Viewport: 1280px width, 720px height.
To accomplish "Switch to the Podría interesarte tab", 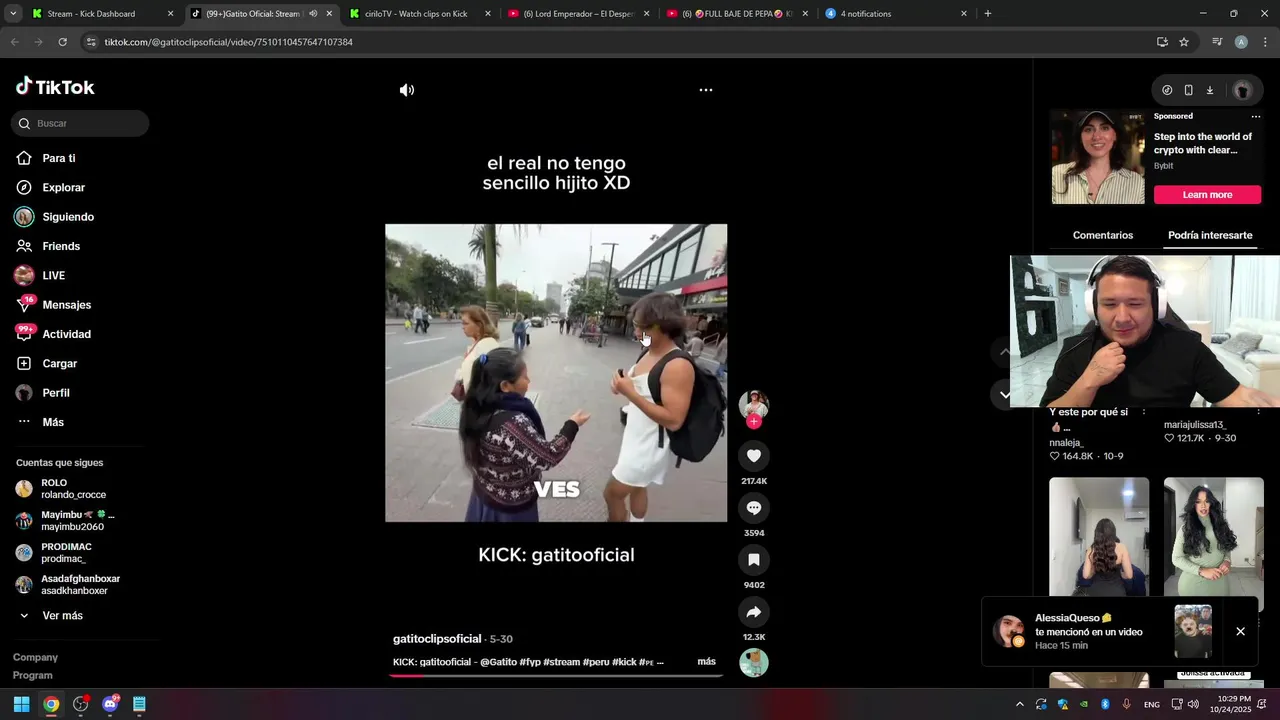I will [1210, 235].
